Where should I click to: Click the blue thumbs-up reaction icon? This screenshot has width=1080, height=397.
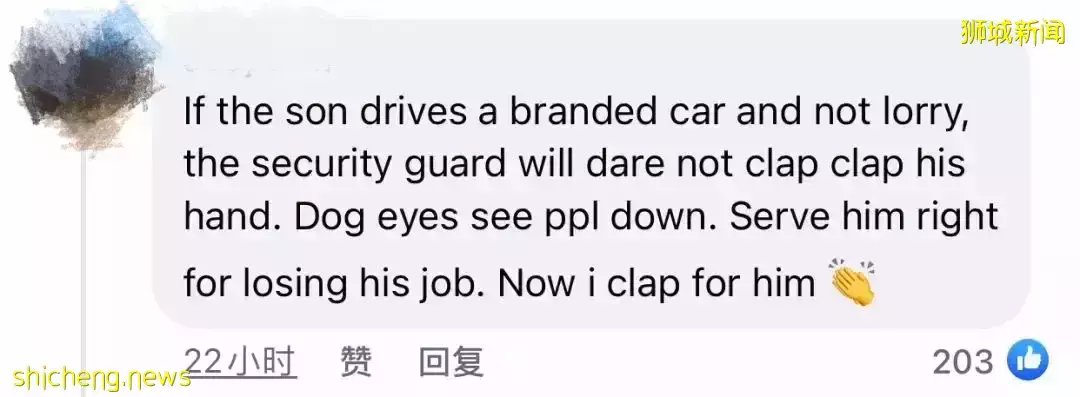1028,361
